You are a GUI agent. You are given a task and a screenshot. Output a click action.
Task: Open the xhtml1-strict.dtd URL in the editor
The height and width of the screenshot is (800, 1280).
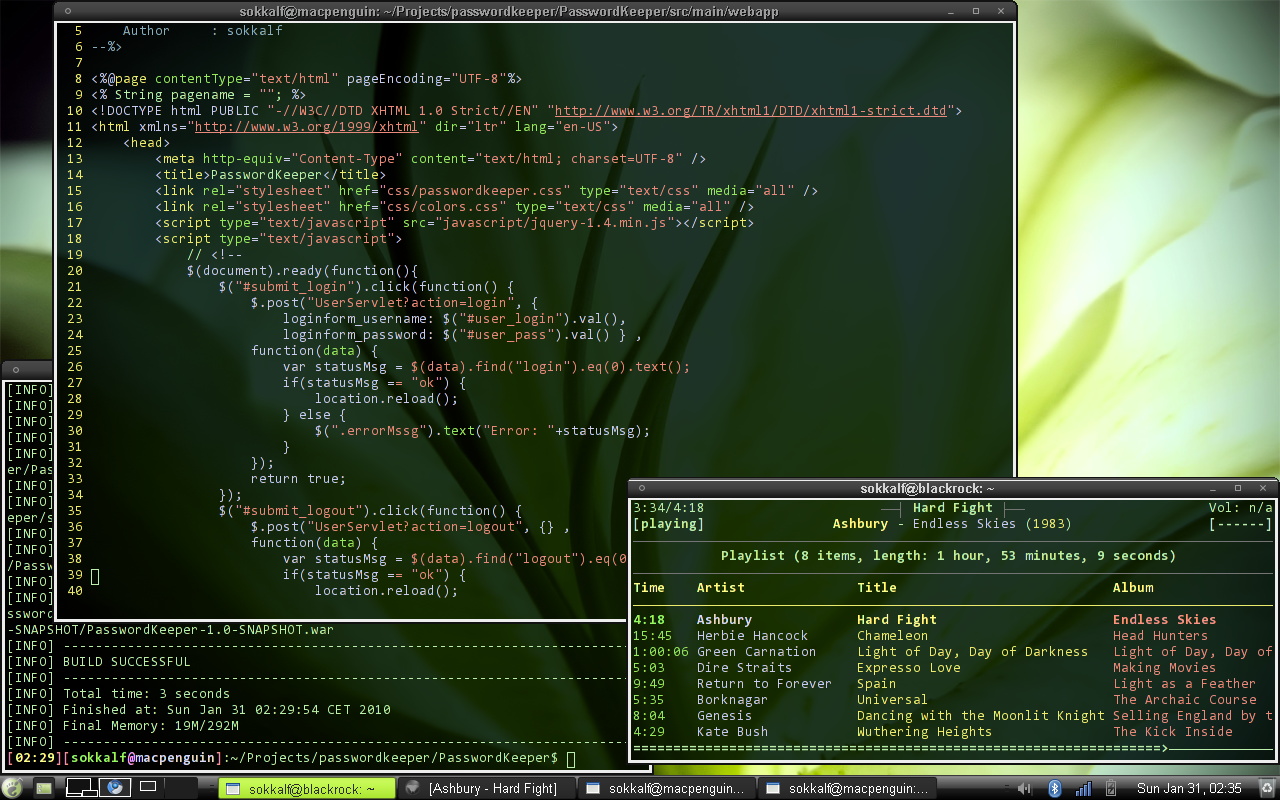click(750, 111)
